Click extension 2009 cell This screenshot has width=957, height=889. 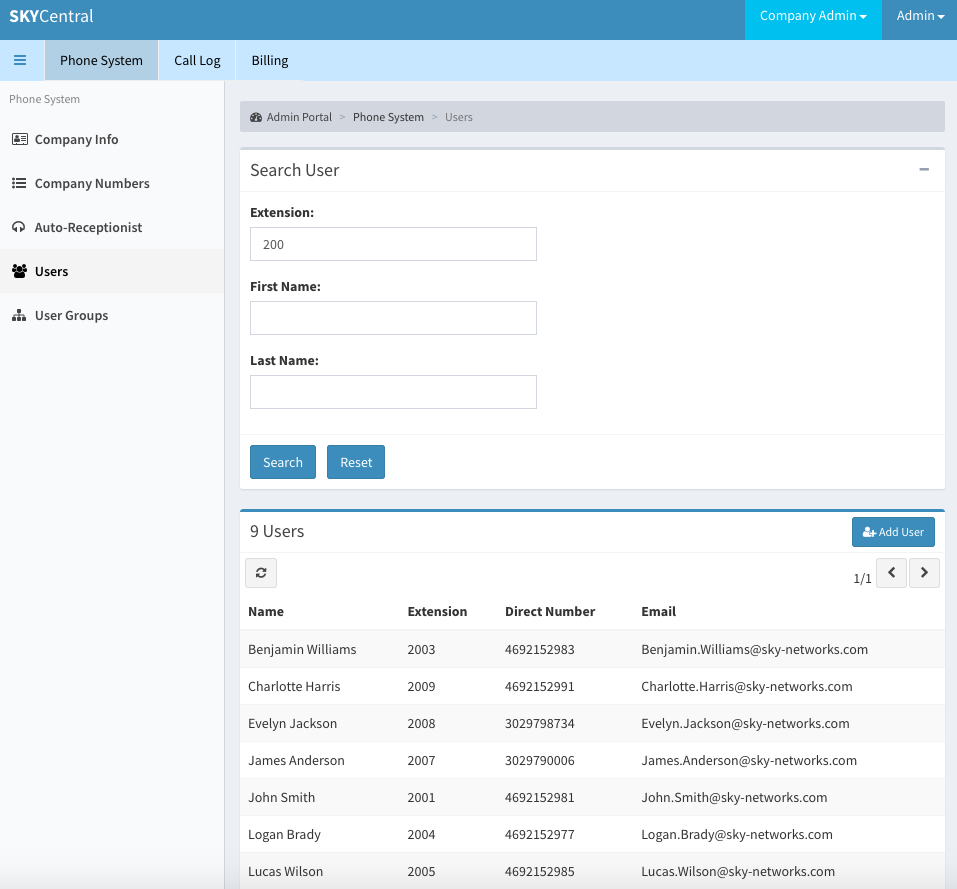pos(421,686)
